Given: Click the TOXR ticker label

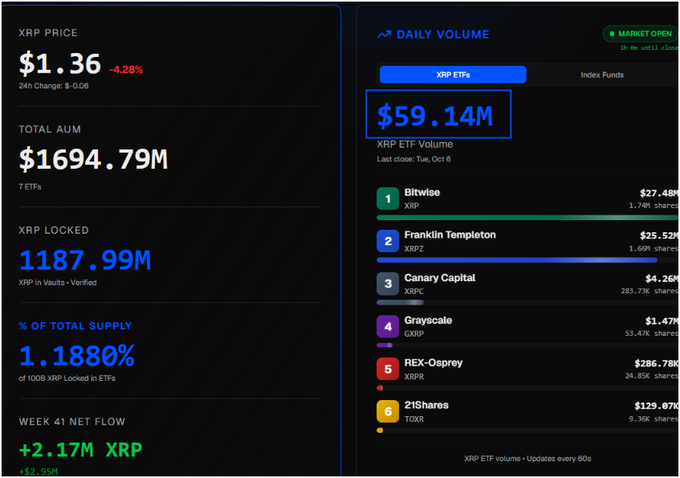Looking at the screenshot, I should click(x=414, y=419).
